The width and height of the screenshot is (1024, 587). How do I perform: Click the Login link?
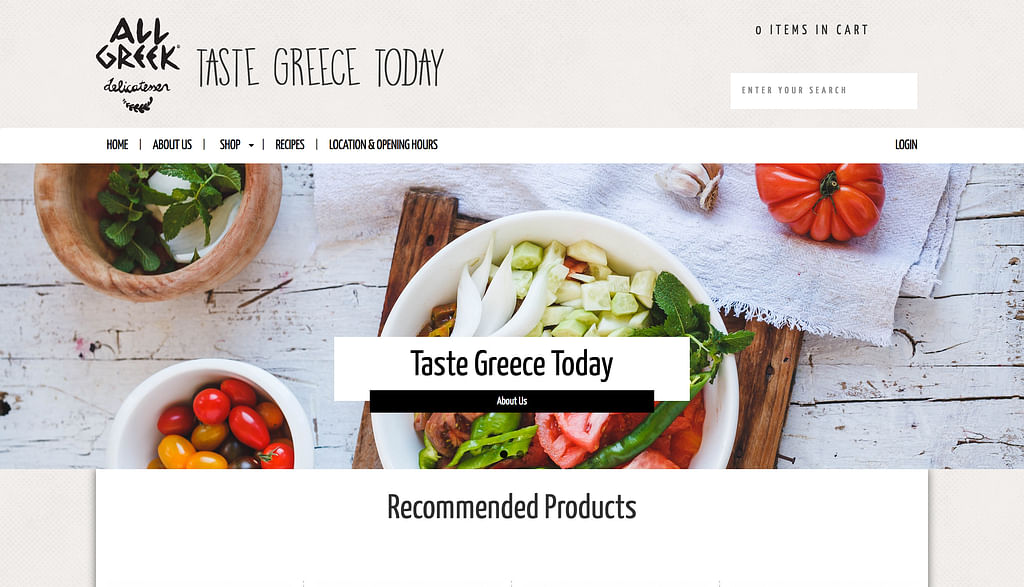pos(906,145)
